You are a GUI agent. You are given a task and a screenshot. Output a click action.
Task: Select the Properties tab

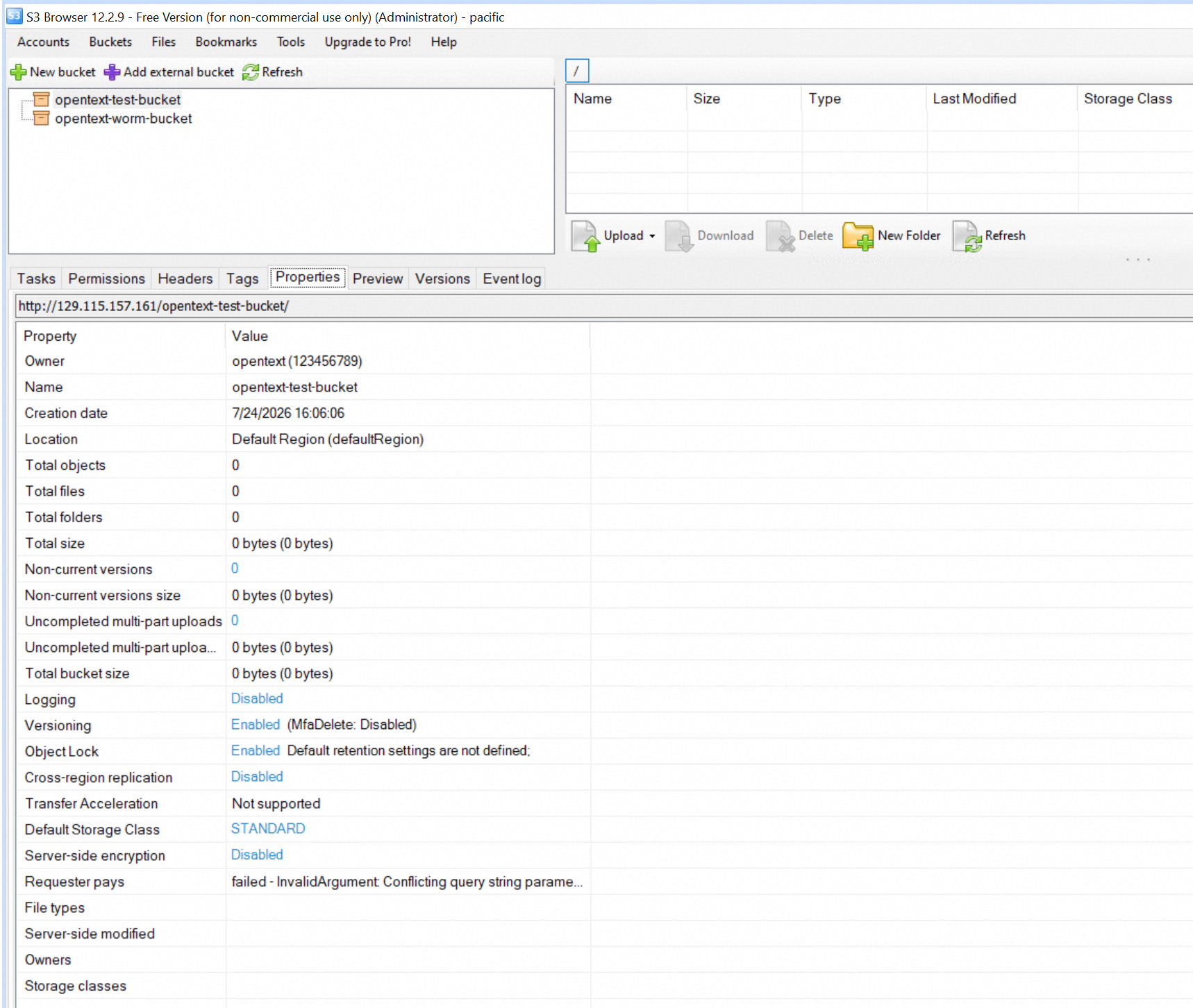(x=308, y=277)
